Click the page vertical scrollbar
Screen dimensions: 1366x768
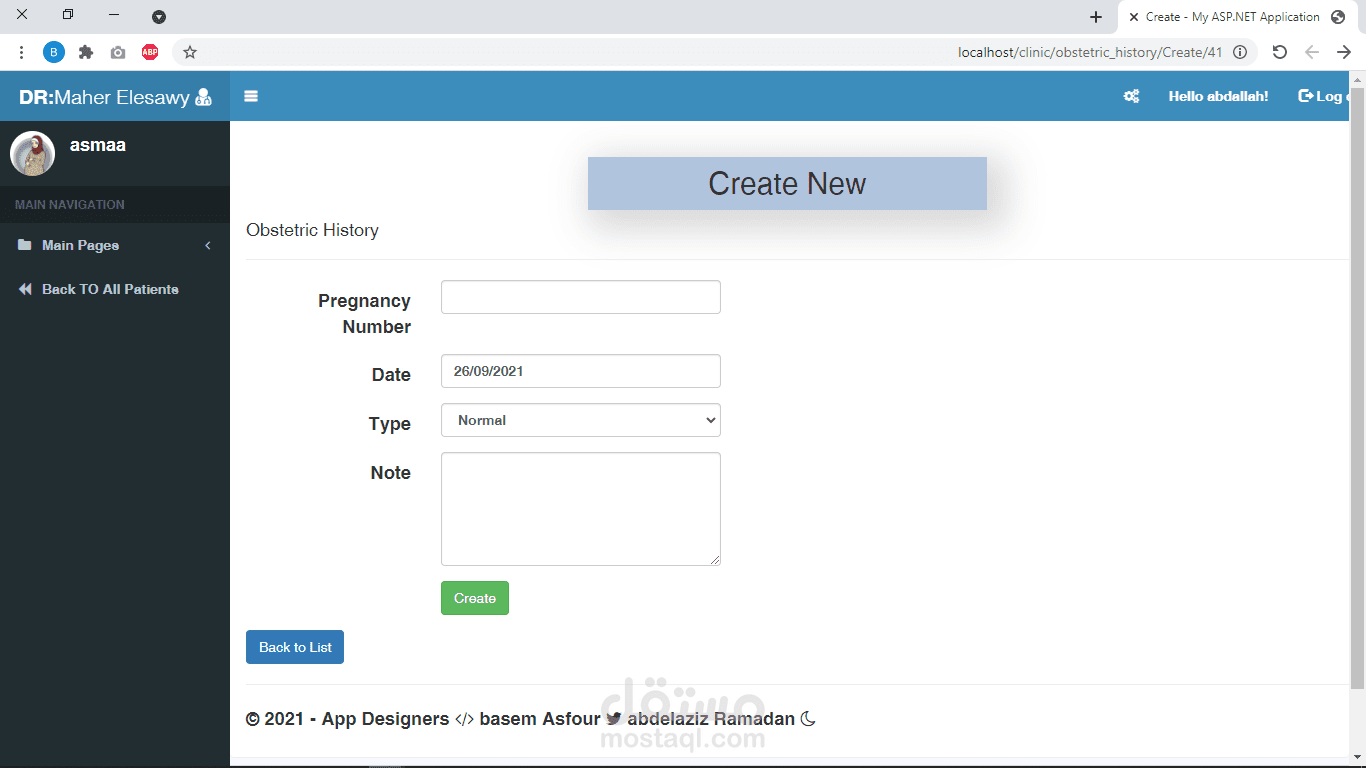(x=1357, y=390)
